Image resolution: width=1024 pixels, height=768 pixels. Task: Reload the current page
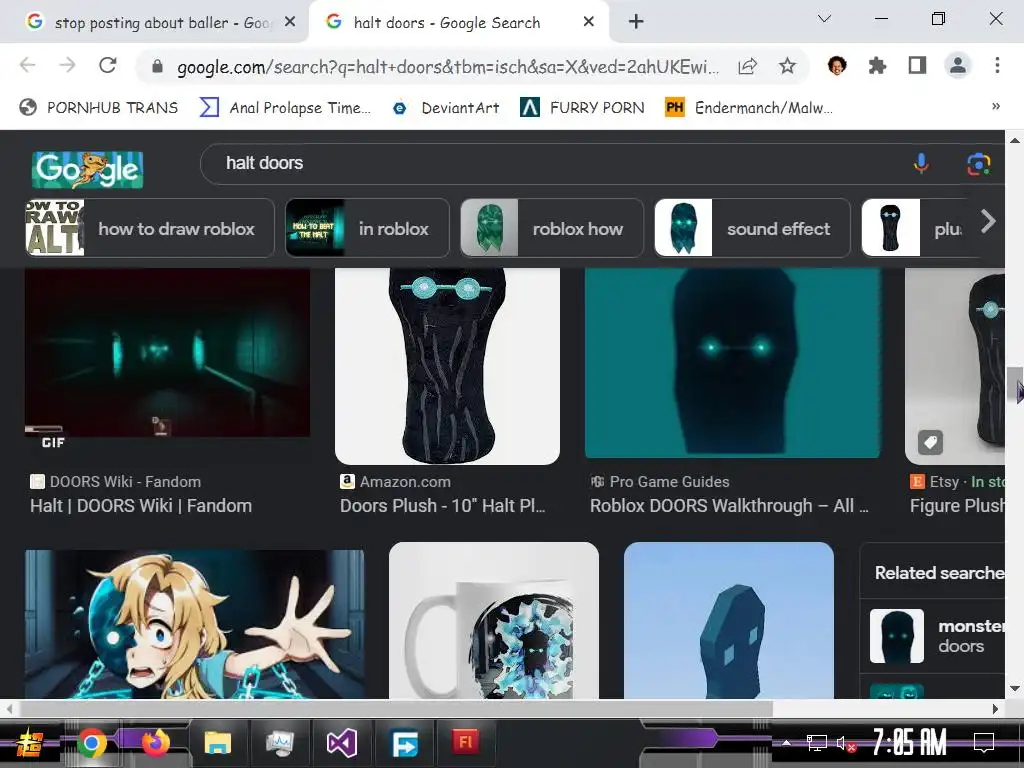pyautogui.click(x=108, y=65)
